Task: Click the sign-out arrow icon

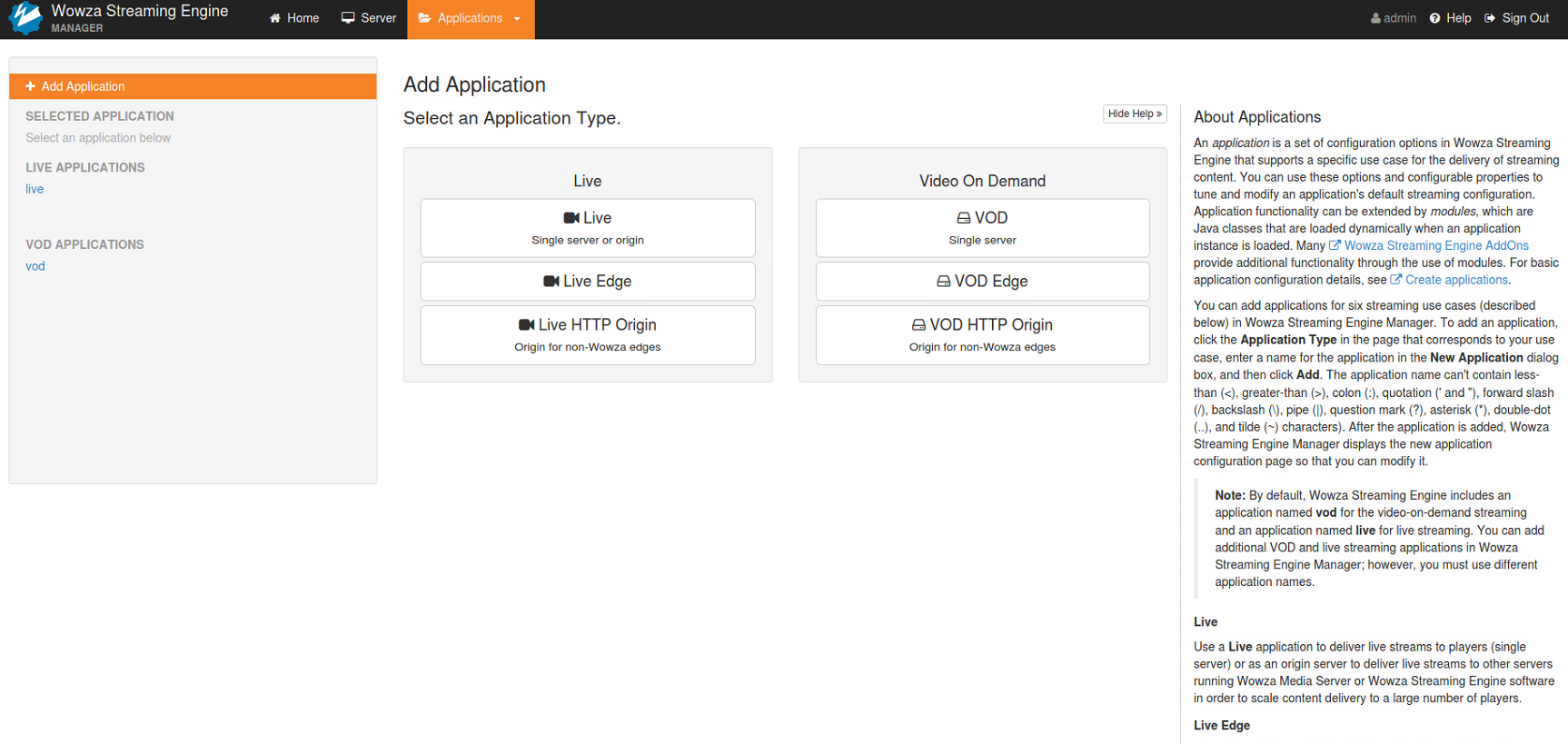Action: tap(1490, 18)
